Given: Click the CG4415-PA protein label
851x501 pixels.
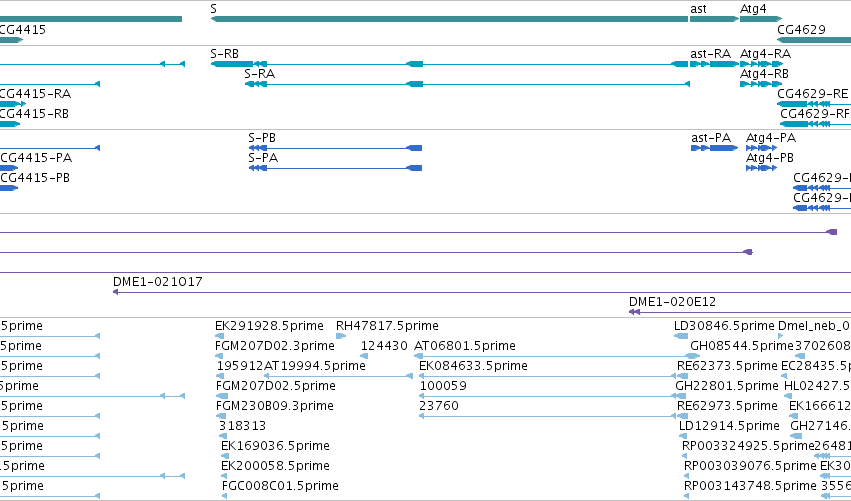Looking at the screenshot, I should (x=36, y=158).
